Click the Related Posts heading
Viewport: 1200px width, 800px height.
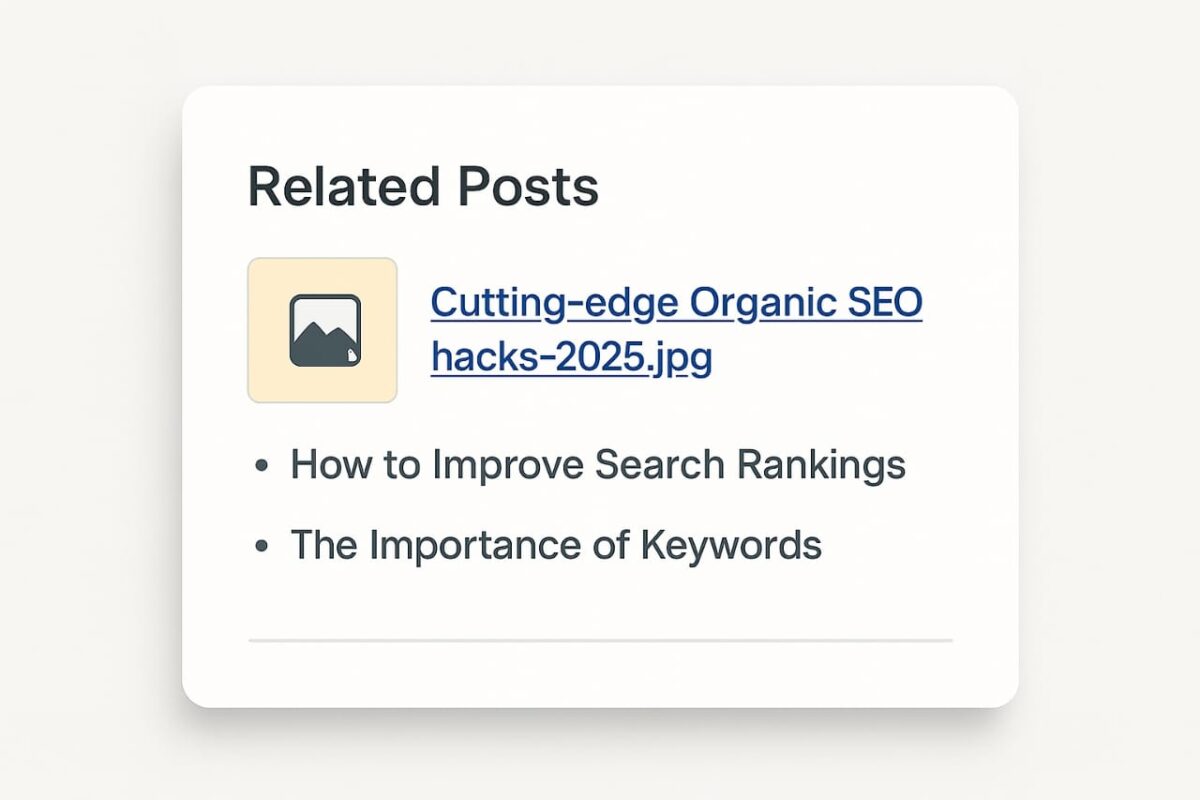[423, 187]
